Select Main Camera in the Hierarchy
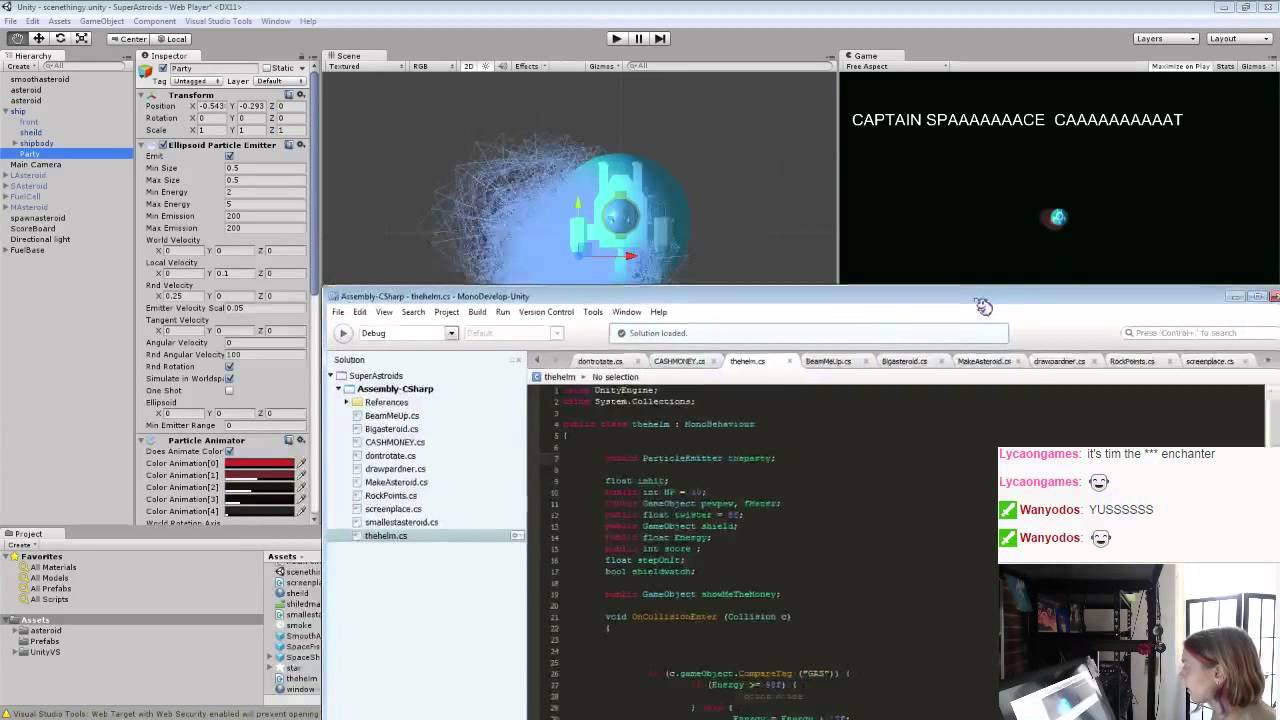The image size is (1280, 720). [x=36, y=165]
